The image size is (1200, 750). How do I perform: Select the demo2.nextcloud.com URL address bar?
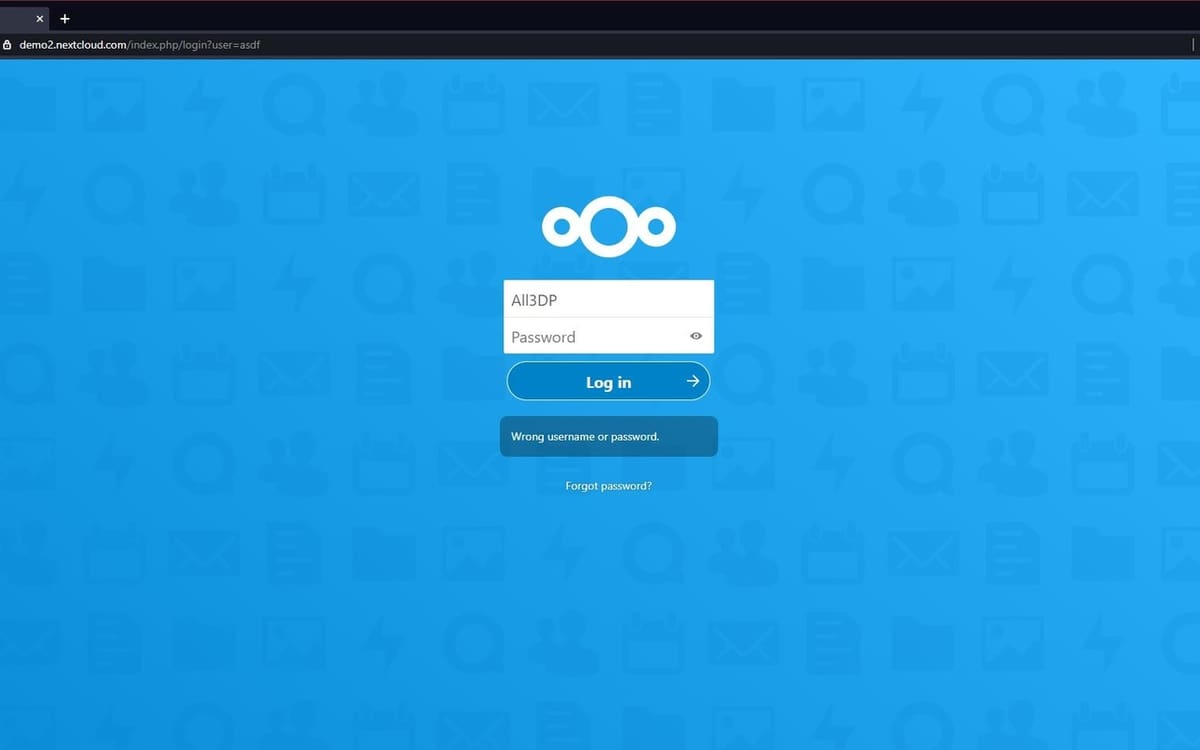tap(600, 45)
